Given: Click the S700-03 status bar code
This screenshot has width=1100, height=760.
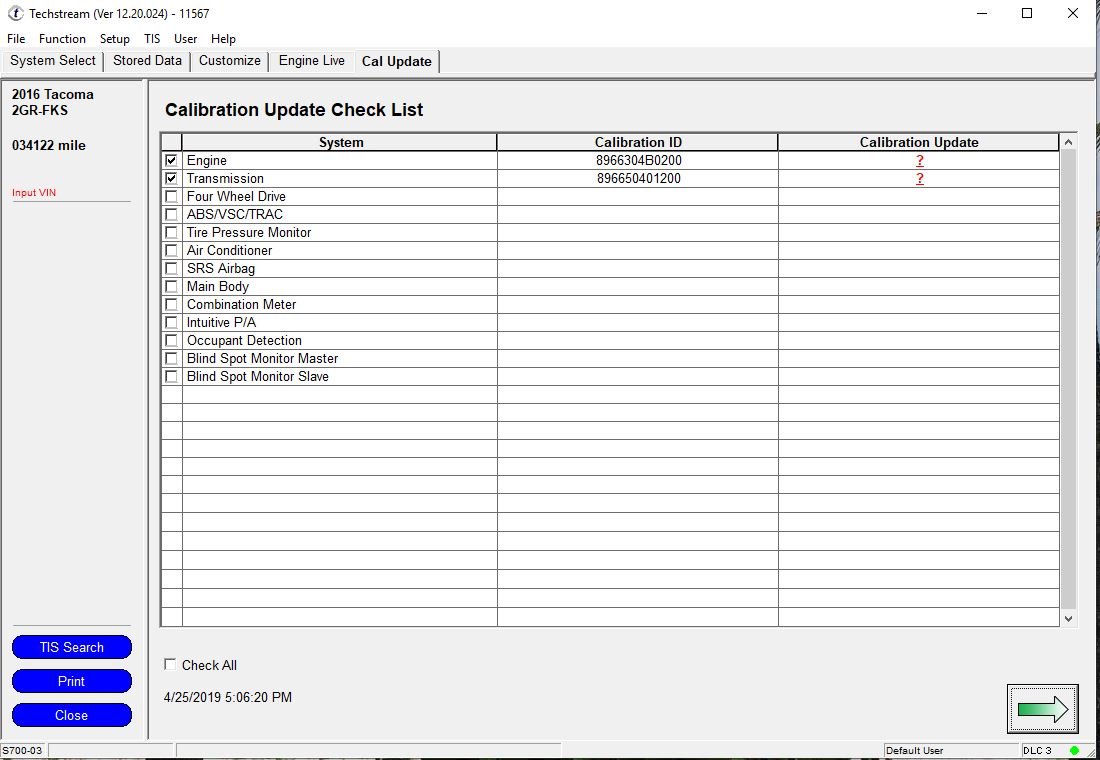Looking at the screenshot, I should point(22,750).
